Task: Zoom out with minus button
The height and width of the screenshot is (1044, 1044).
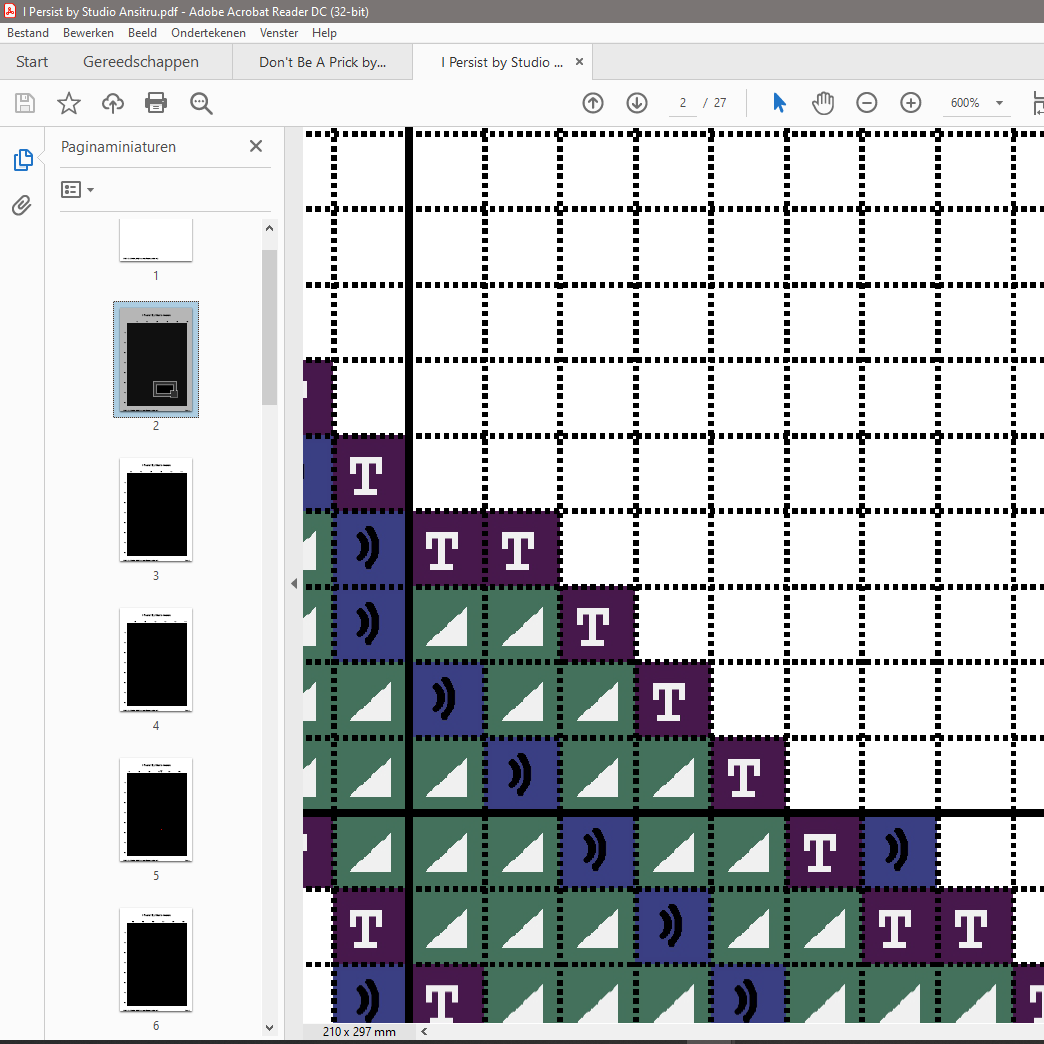Action: (x=867, y=103)
